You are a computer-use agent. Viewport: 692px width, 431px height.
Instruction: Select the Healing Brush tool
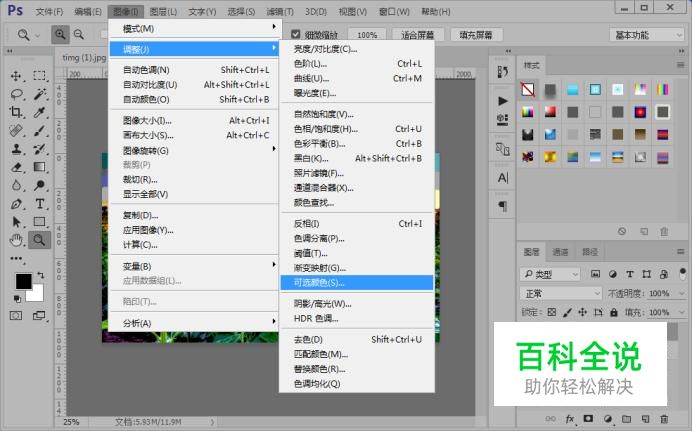(16, 131)
